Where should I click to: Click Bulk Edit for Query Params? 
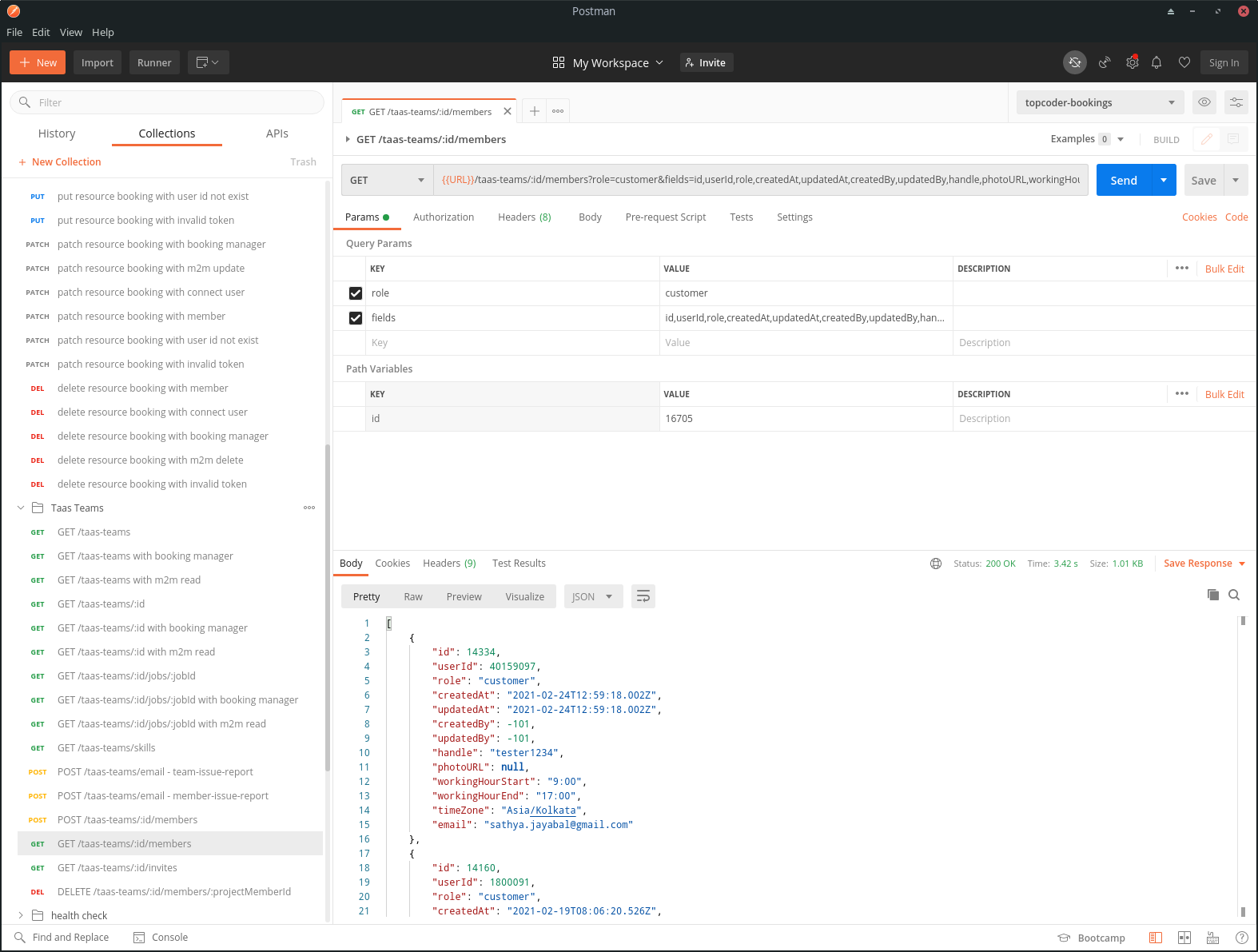click(x=1224, y=269)
